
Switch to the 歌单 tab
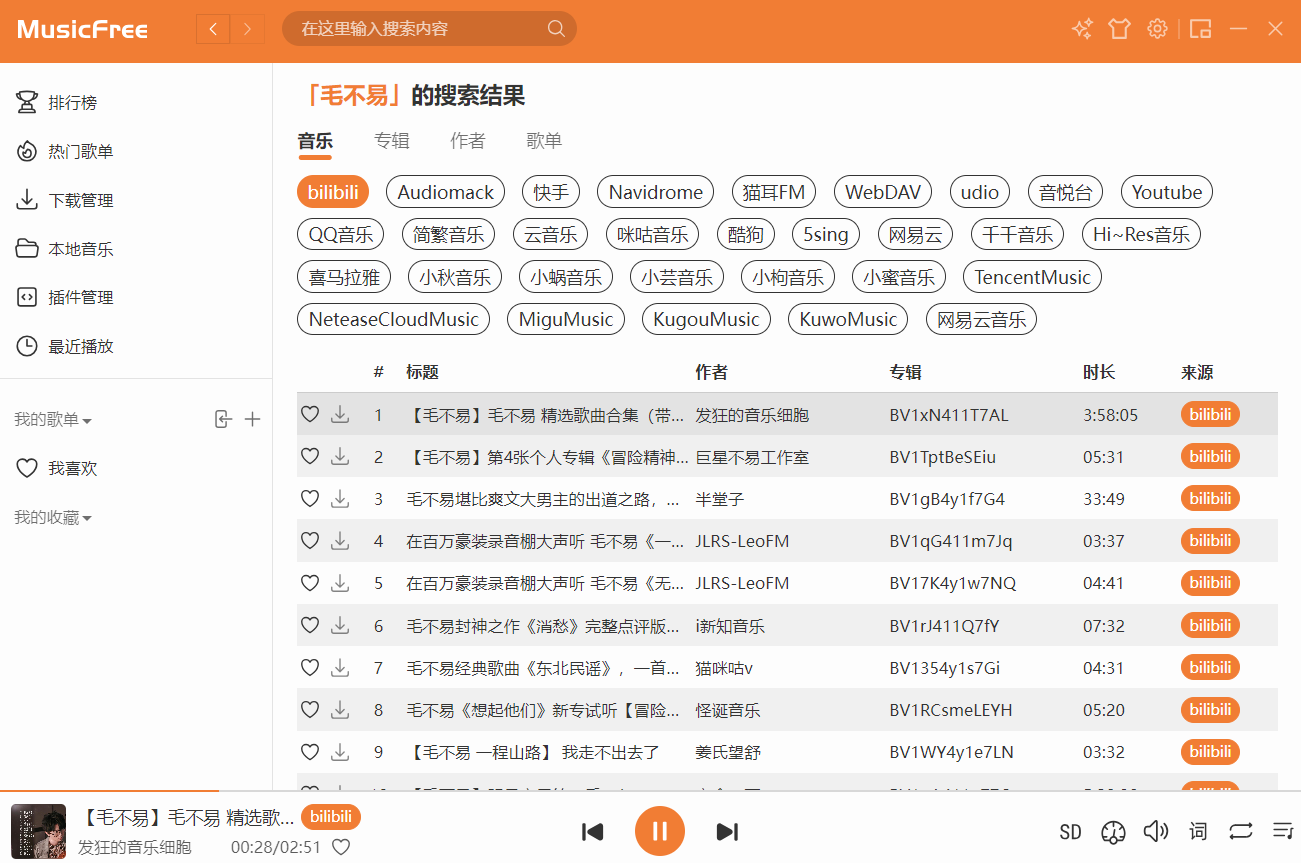544,141
